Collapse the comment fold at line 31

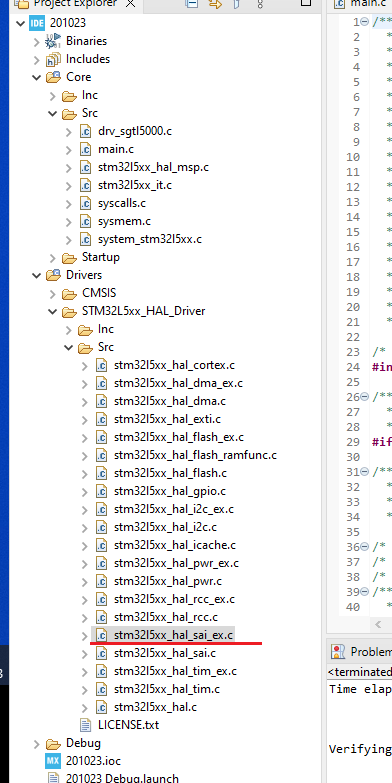click(x=365, y=472)
